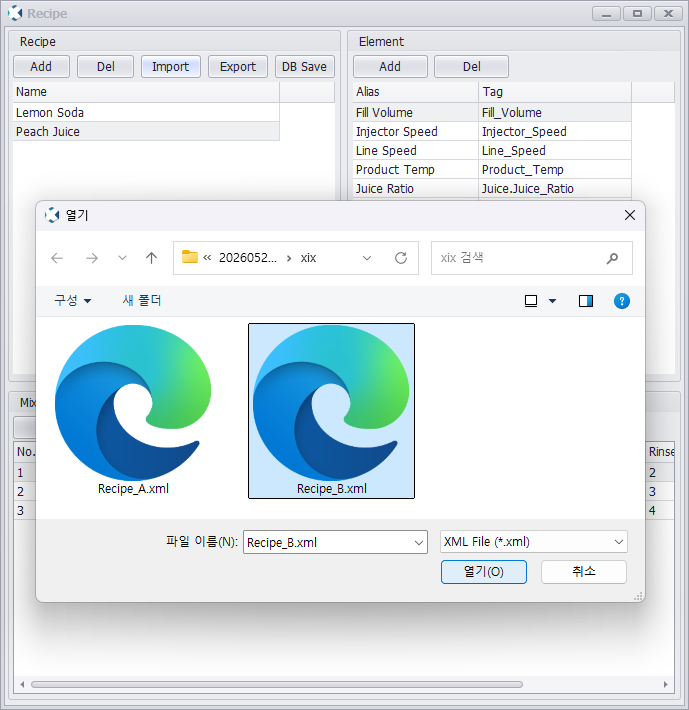Viewport: 689px width, 710px height.
Task: Click DB Save button
Action: (305, 67)
